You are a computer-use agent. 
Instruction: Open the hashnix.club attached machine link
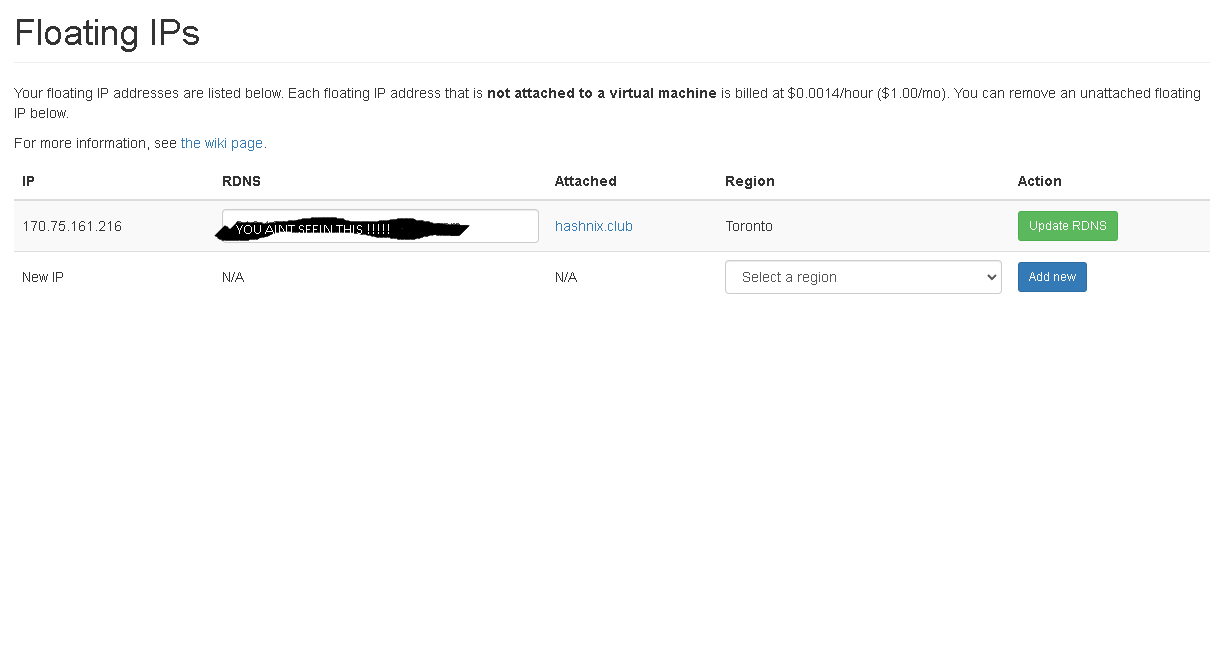[593, 226]
